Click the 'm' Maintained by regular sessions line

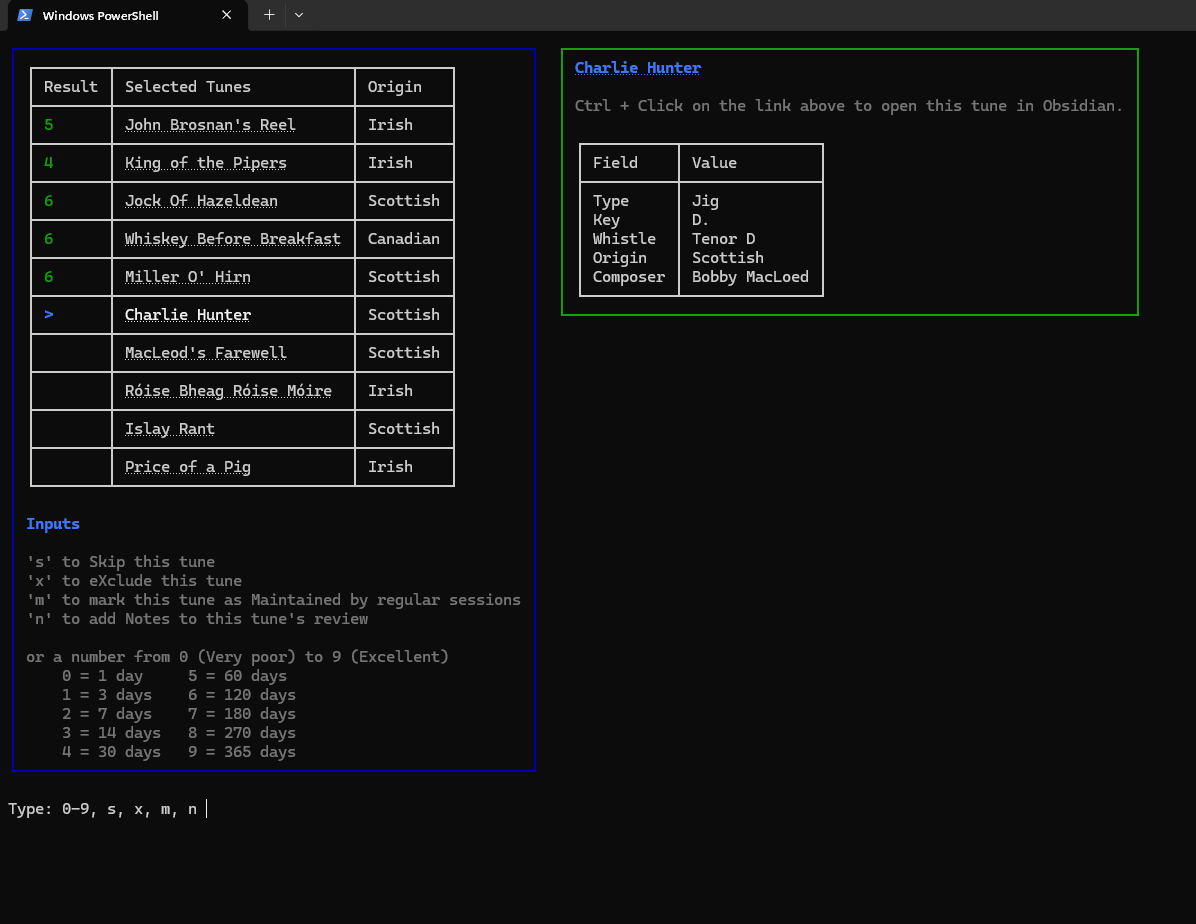coord(274,600)
